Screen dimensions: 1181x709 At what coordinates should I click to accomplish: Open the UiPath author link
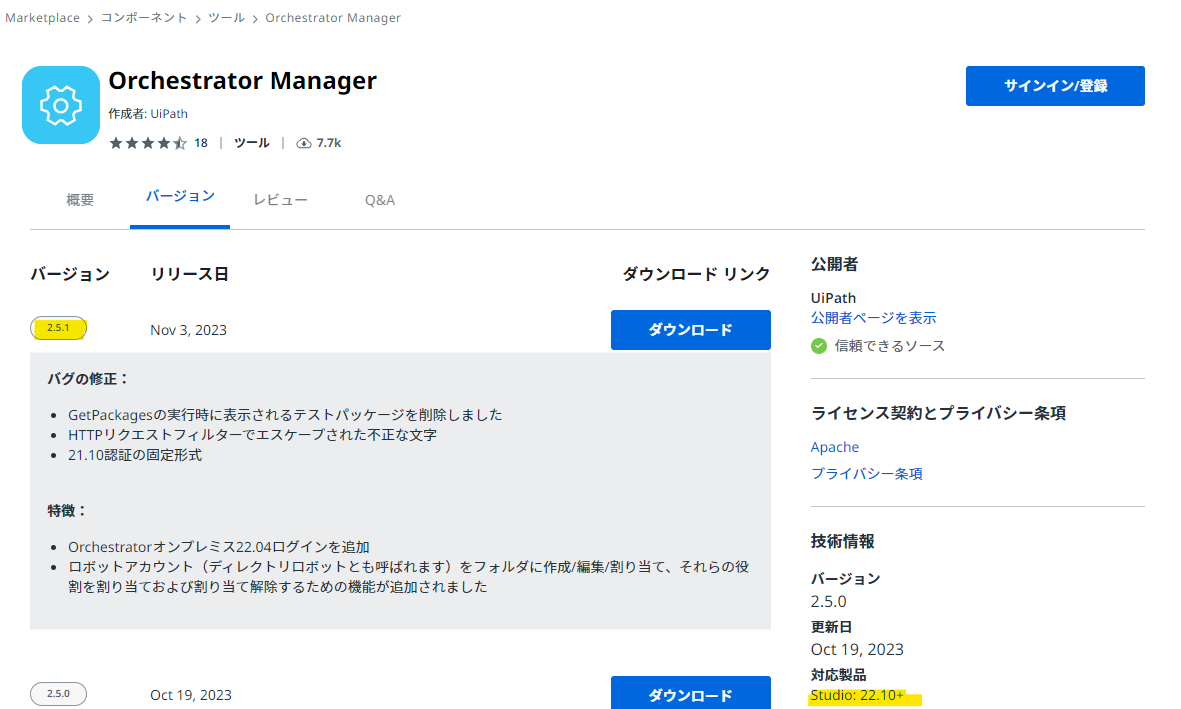pyautogui.click(x=168, y=113)
